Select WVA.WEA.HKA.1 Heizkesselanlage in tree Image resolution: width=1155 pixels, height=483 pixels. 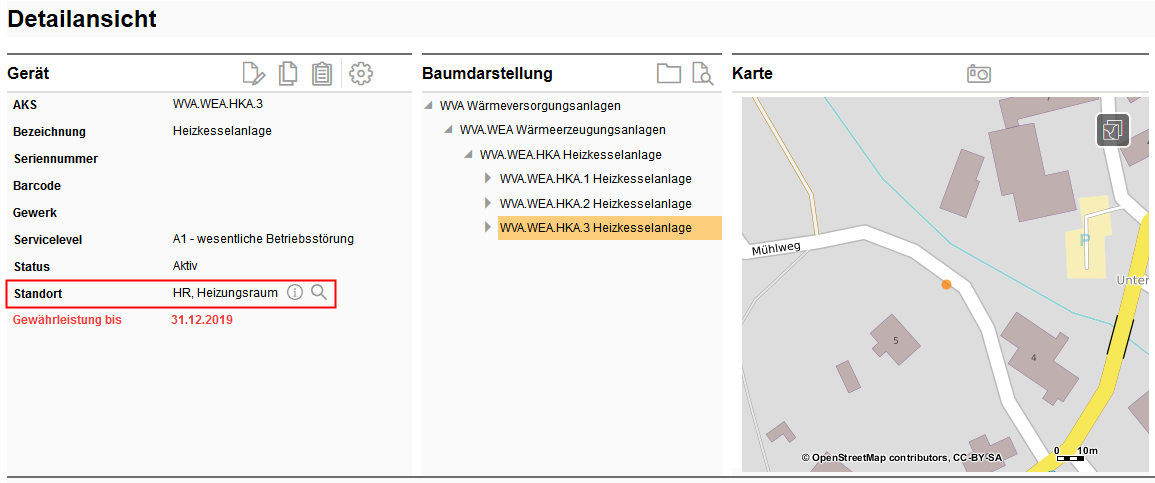pos(595,179)
